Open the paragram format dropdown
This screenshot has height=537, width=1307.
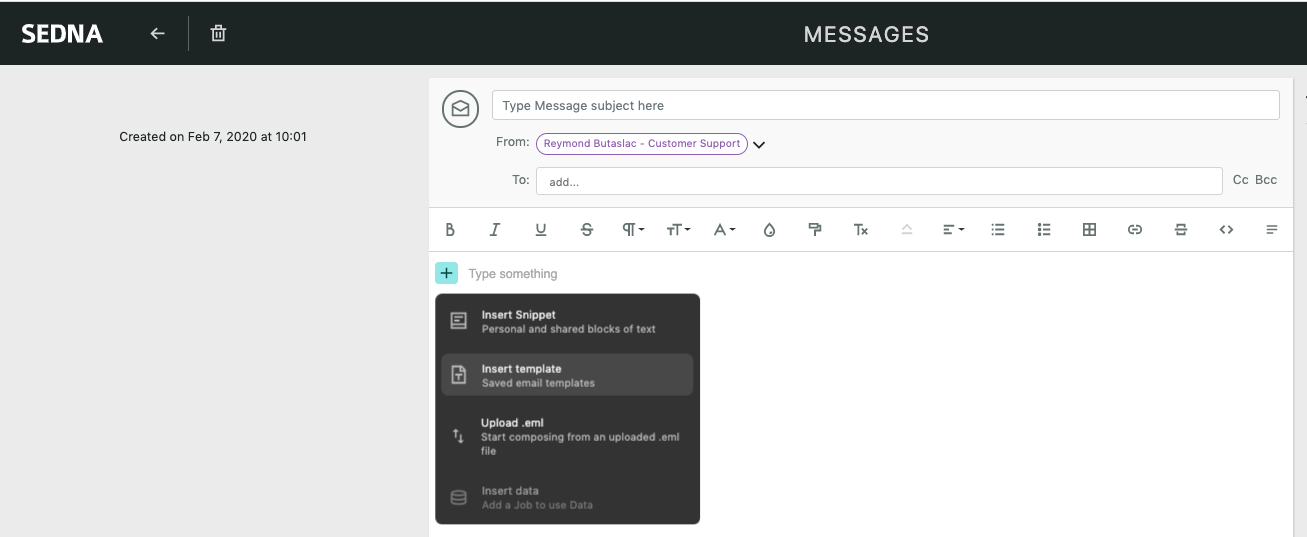tap(633, 229)
